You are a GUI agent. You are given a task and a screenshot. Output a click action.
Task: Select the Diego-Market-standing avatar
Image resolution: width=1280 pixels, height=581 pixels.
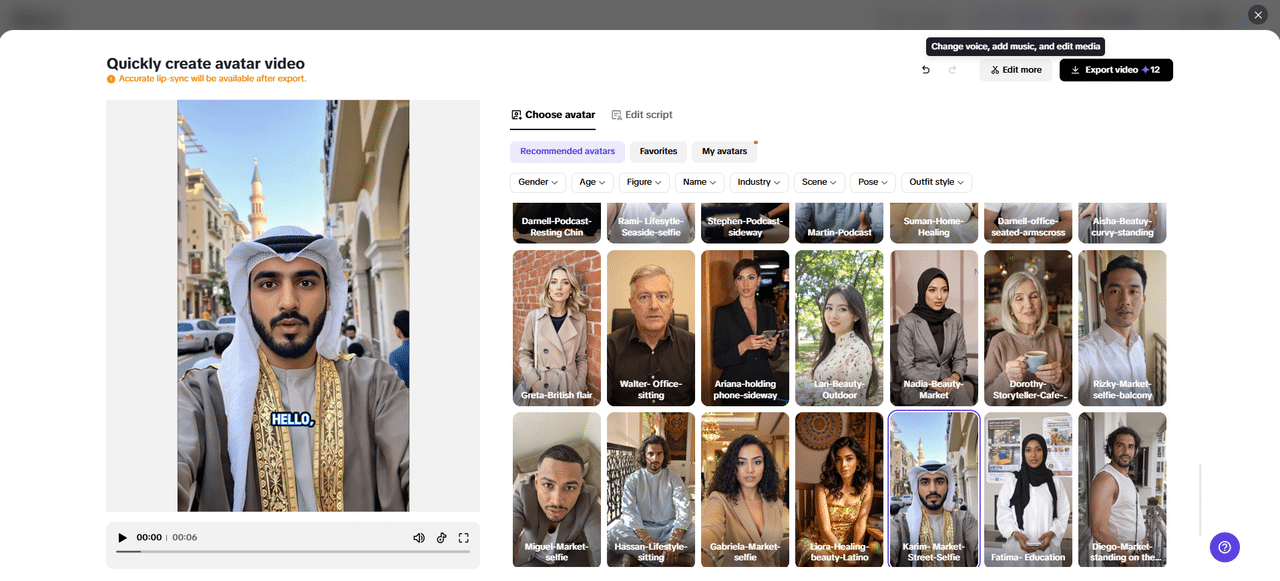[1122, 490]
